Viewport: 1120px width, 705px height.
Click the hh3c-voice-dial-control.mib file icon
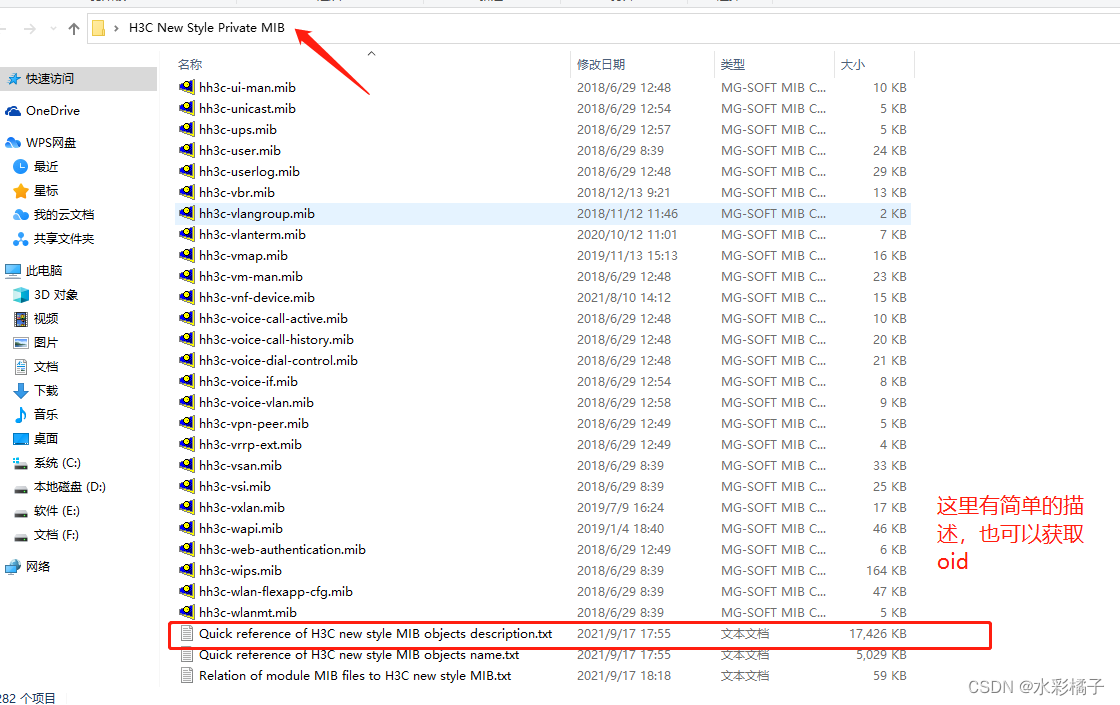point(186,360)
